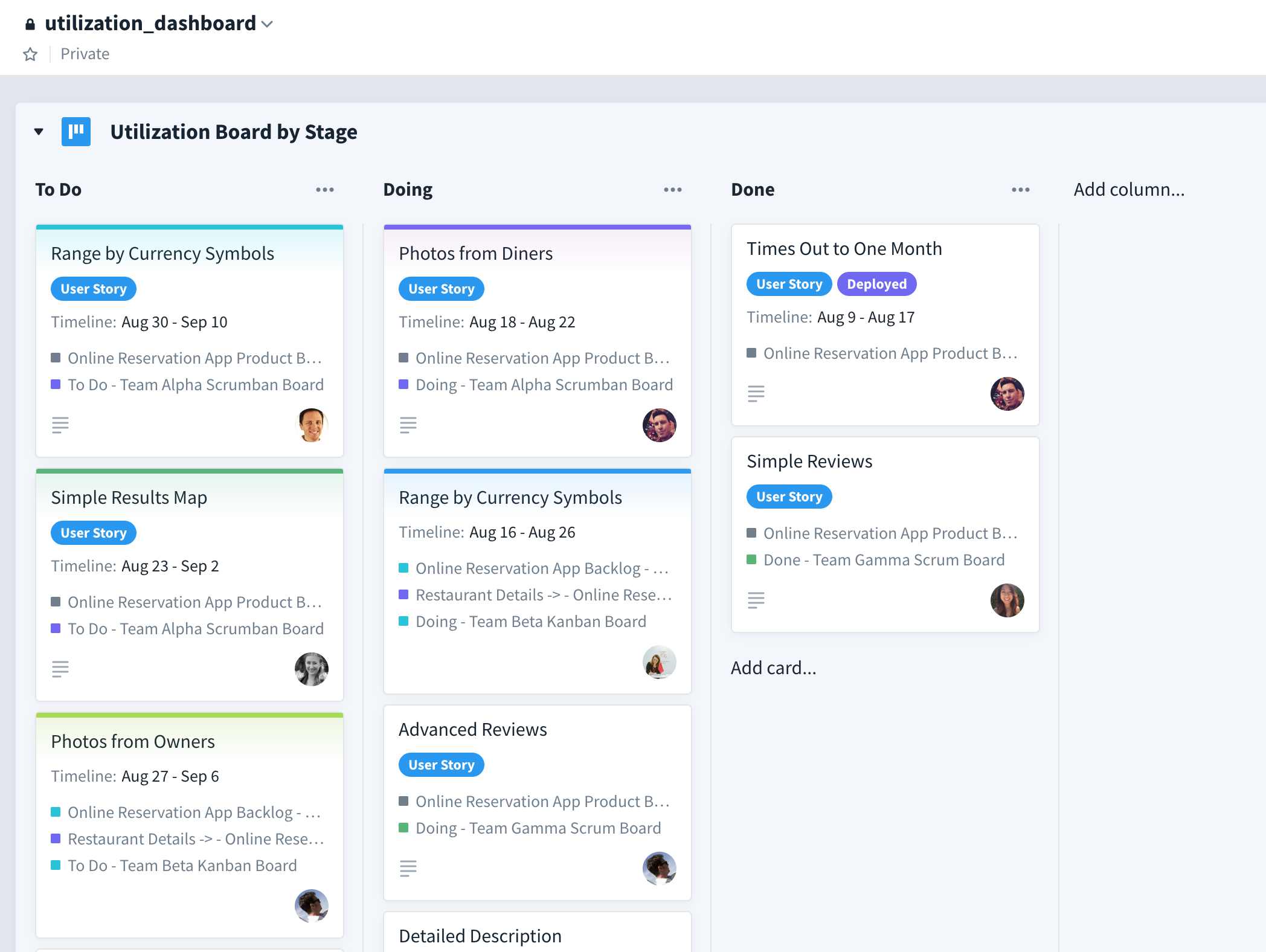Click the assignee avatar on Photos from Diners card

(660, 425)
